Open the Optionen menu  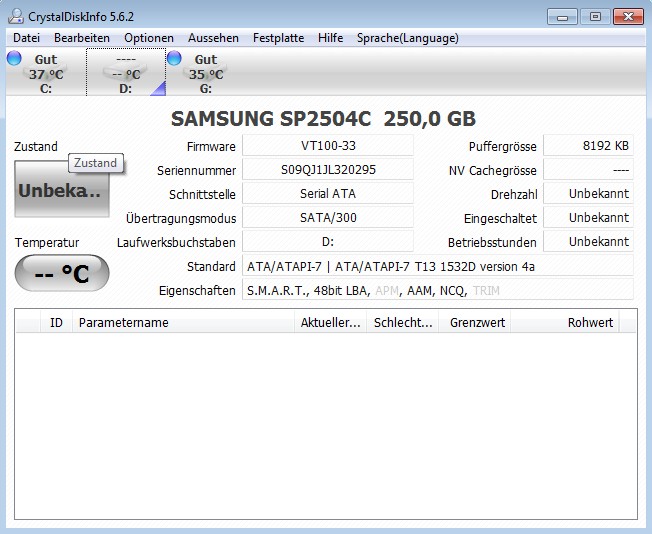point(149,38)
